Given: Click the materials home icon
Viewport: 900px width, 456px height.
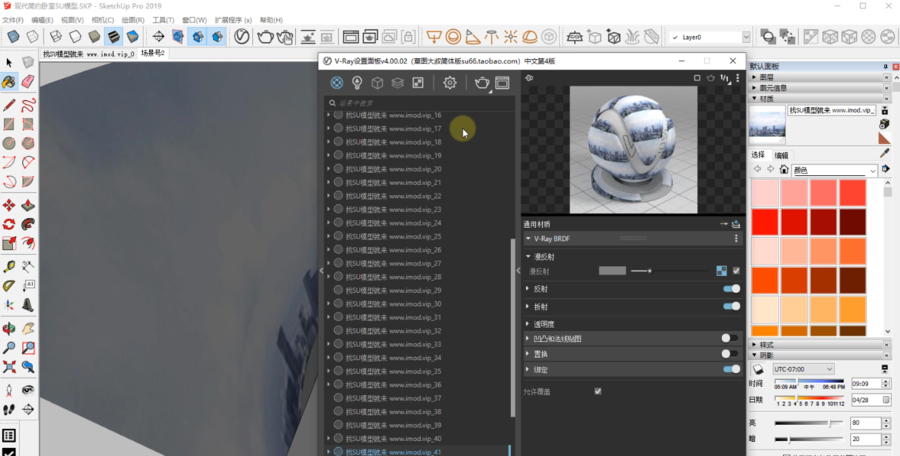Looking at the screenshot, I should [x=784, y=169].
